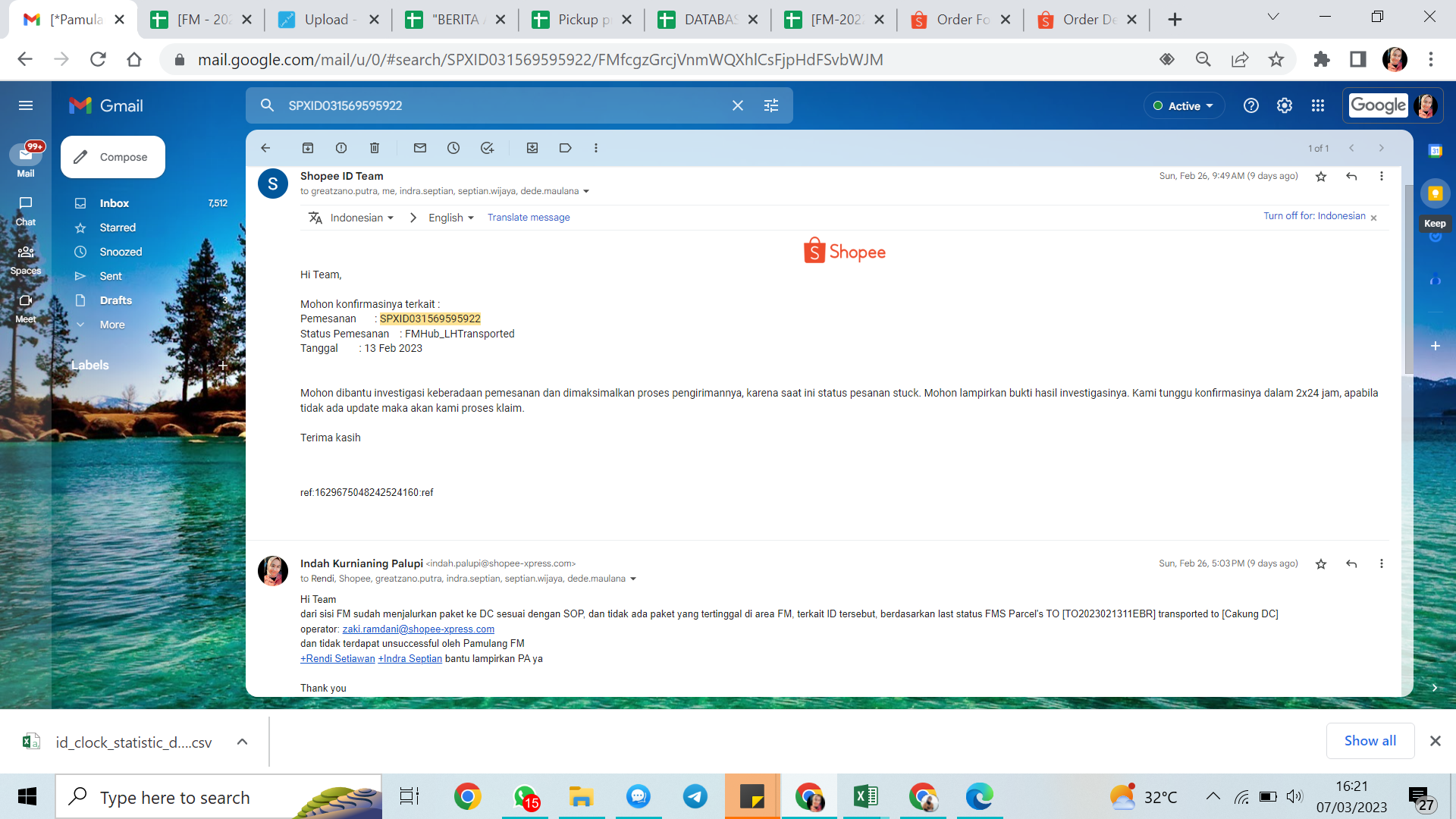Open more options for Shopee ID Team message
This screenshot has width=1456, height=819.
pyautogui.click(x=1382, y=176)
